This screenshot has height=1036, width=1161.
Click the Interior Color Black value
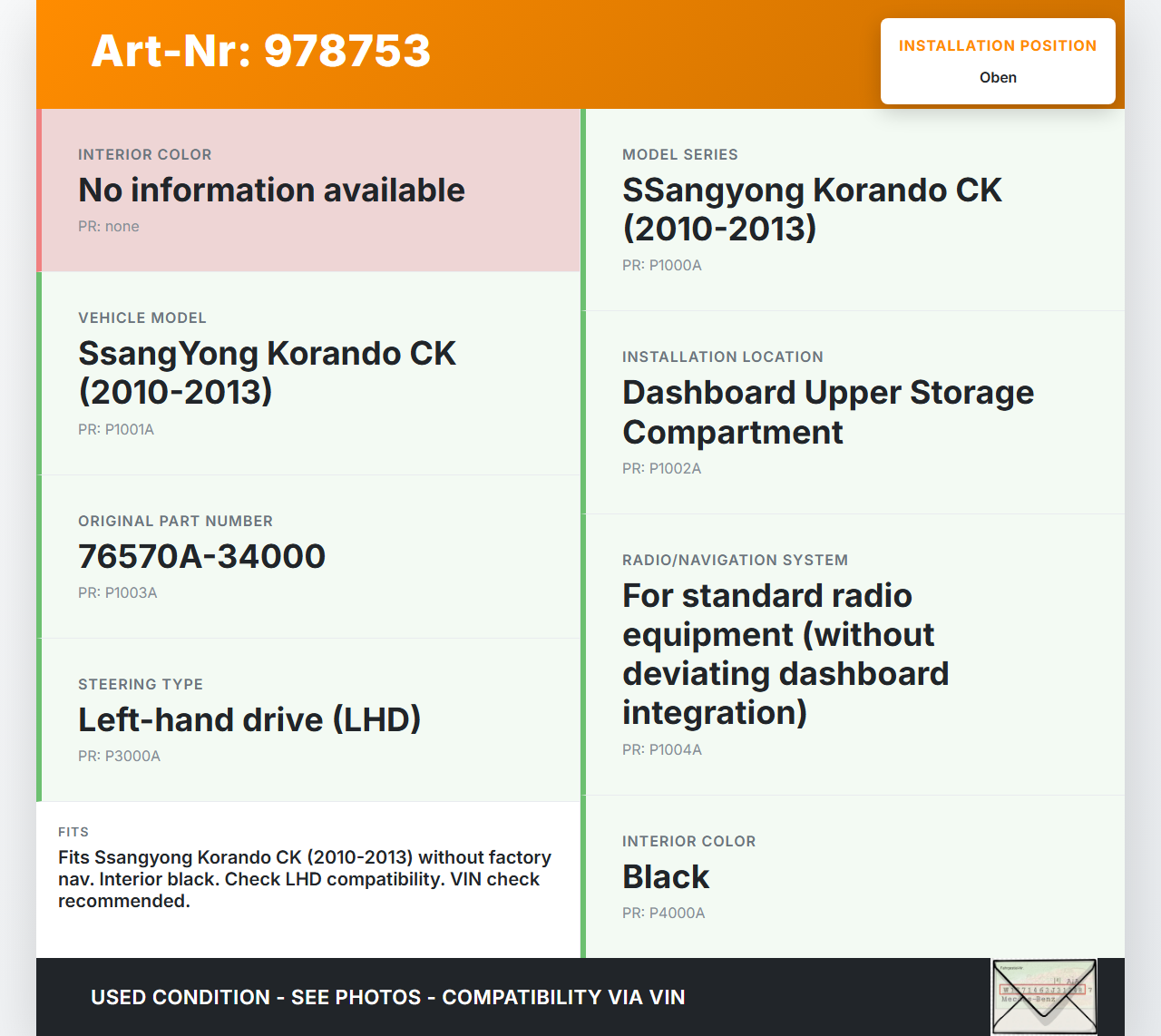click(x=666, y=876)
